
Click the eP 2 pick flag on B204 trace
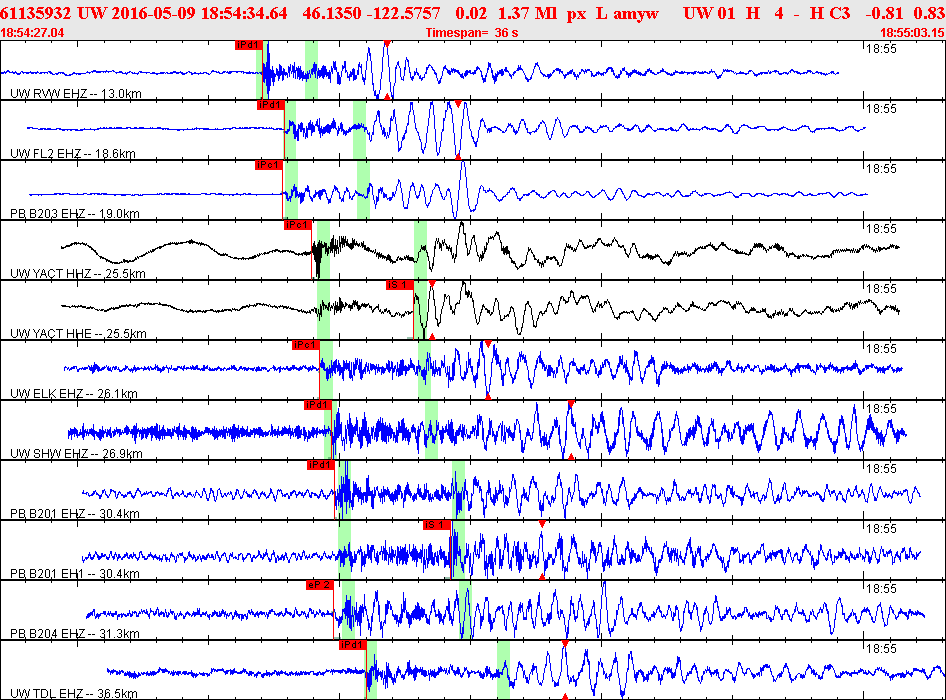pos(319,585)
